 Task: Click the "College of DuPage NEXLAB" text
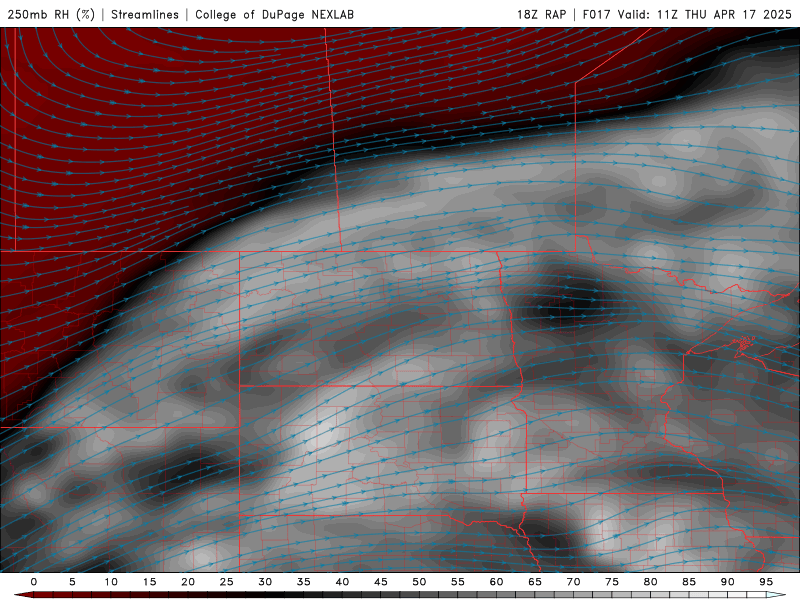pos(274,14)
